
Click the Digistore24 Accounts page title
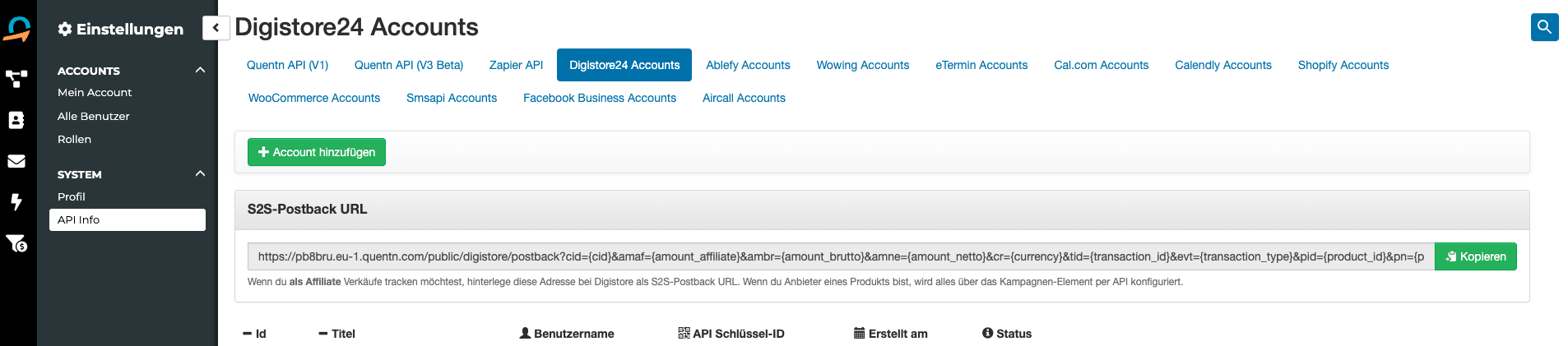356,27
